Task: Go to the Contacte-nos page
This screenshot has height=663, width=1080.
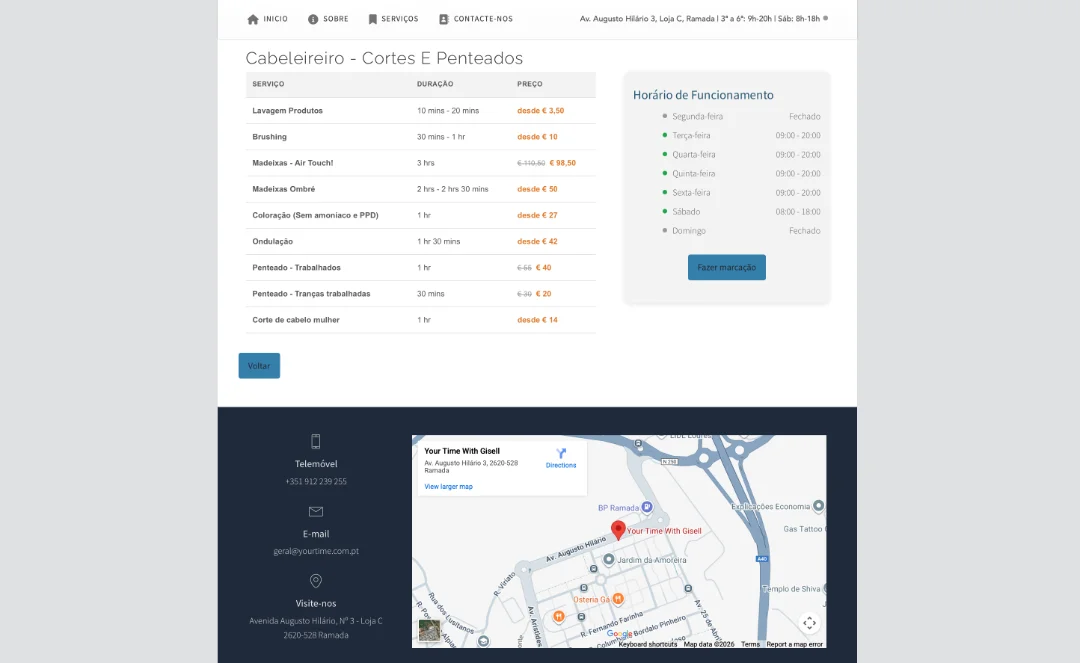Action: tap(483, 19)
